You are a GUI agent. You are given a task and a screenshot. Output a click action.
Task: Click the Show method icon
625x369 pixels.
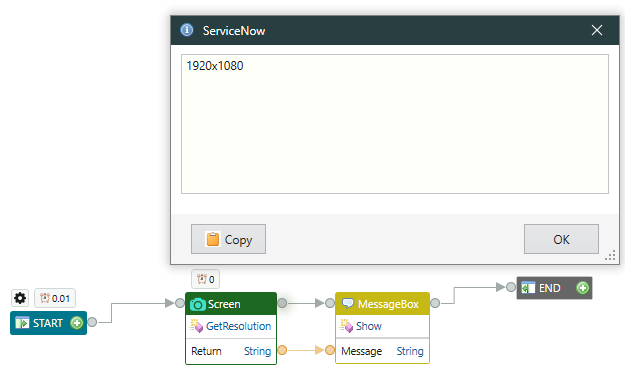pyautogui.click(x=346, y=326)
